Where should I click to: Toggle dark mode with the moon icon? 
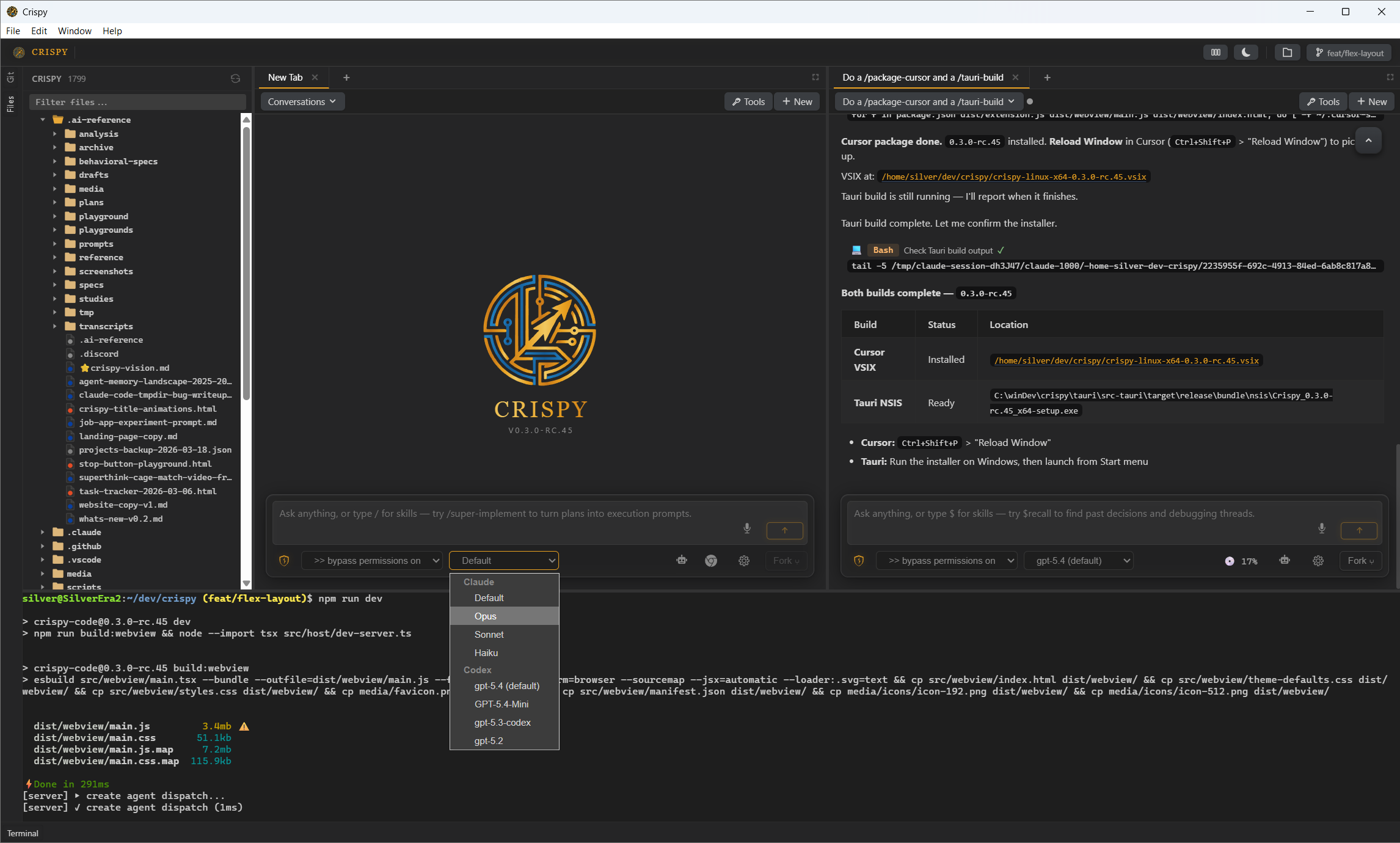[x=1245, y=53]
